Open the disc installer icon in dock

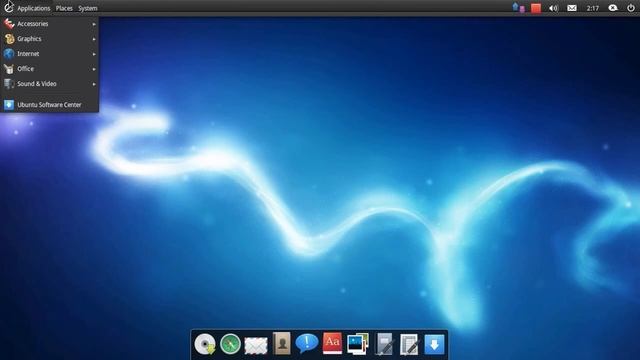(205, 344)
